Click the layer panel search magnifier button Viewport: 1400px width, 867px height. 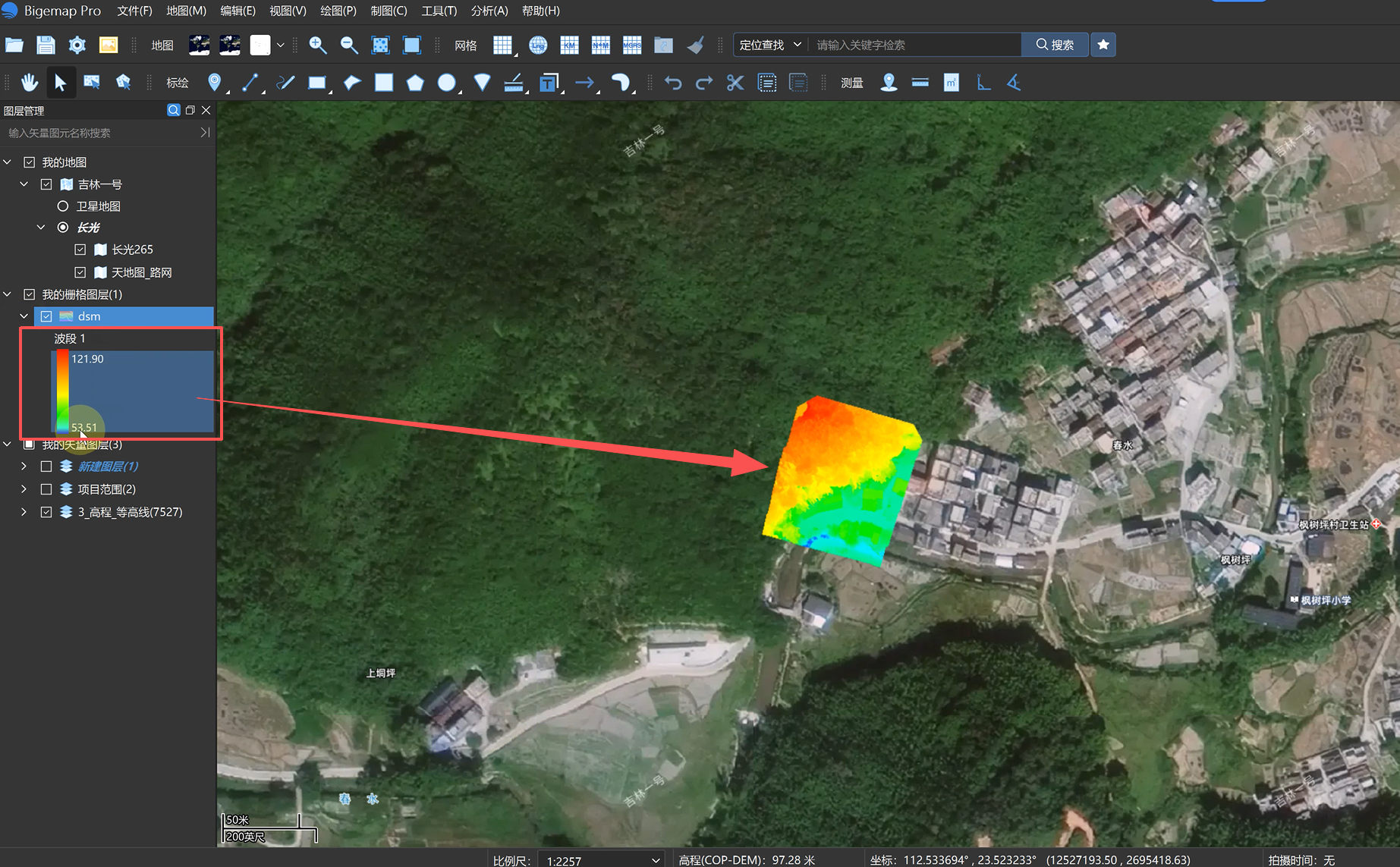click(x=174, y=110)
